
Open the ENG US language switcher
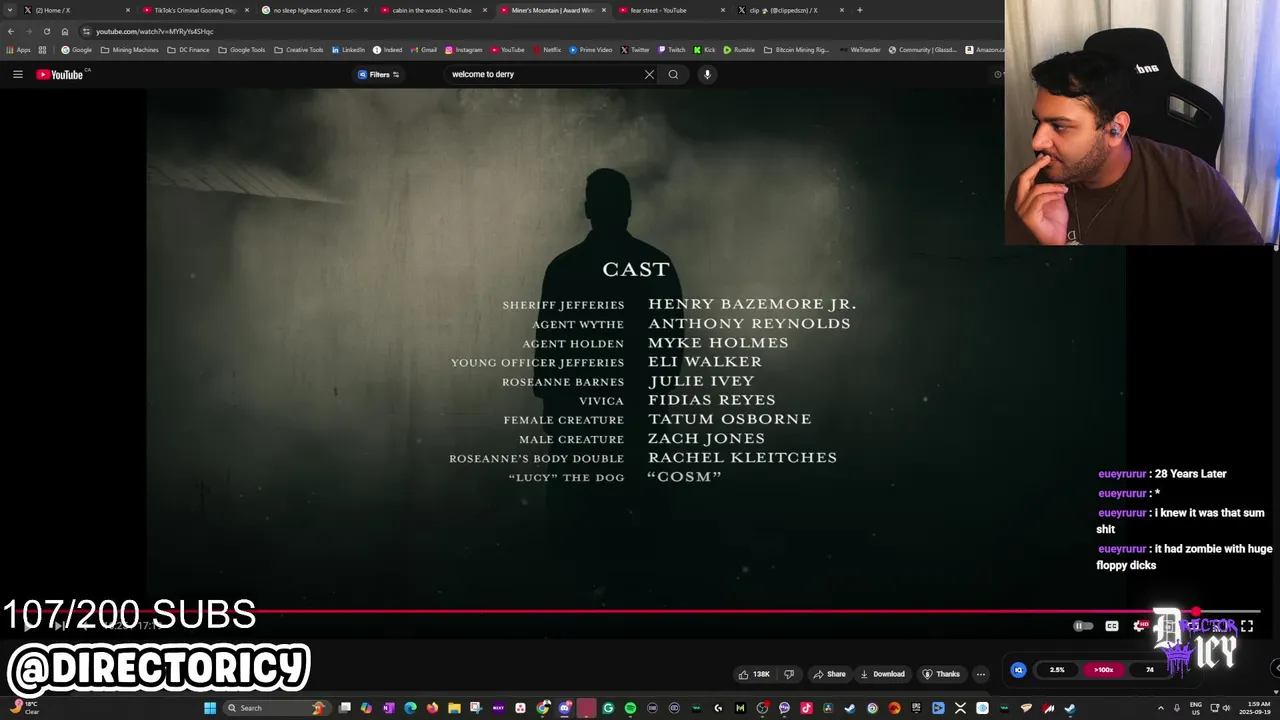pyautogui.click(x=1195, y=708)
